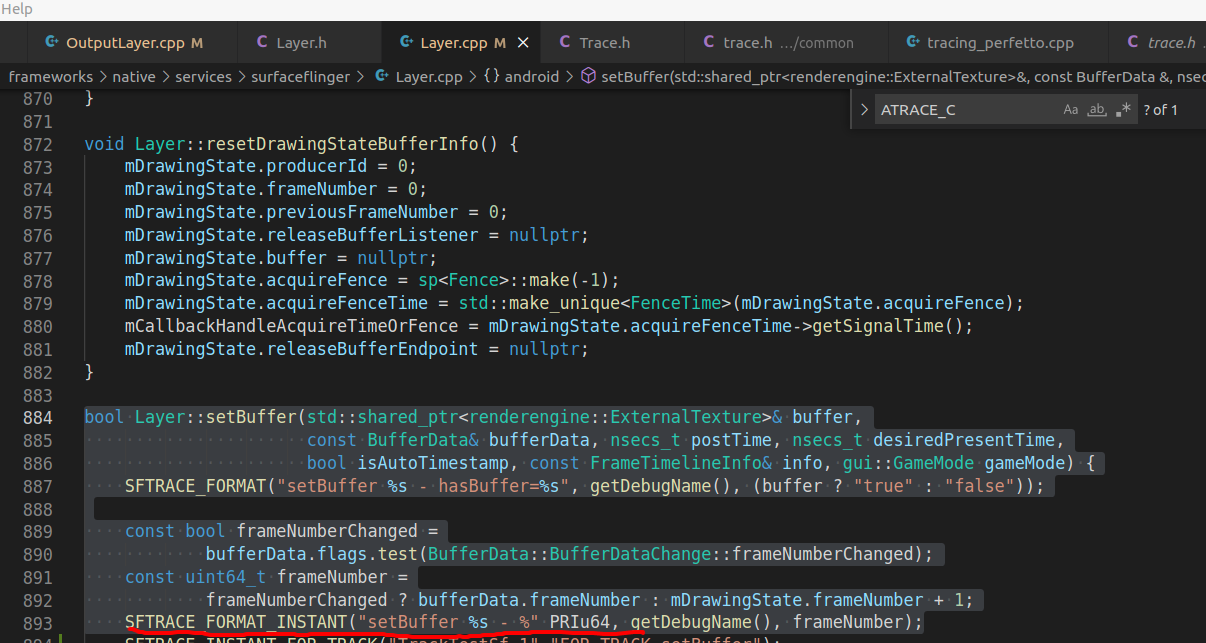Switch to the Trace.h tab
Screen dimensions: 1206x643
point(605,43)
